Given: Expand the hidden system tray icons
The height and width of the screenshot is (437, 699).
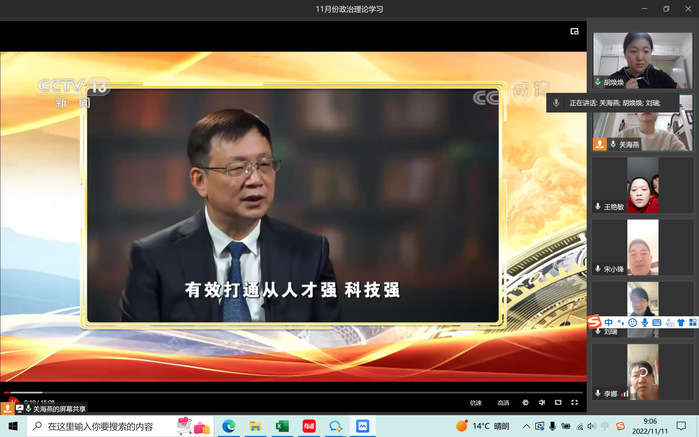Looking at the screenshot, I should (x=526, y=426).
